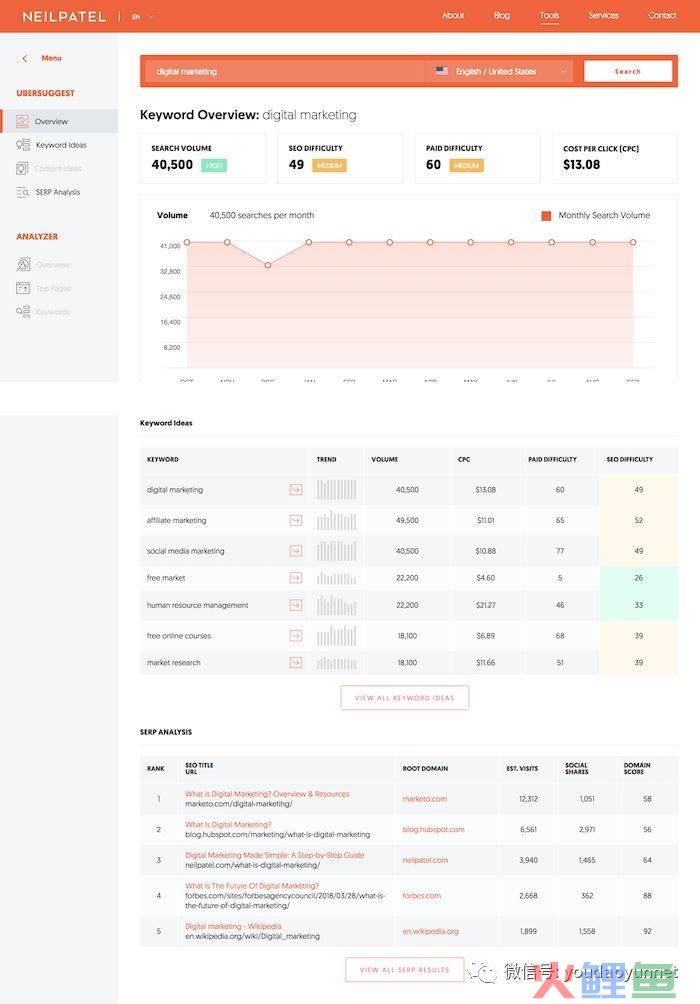Click export arrow for market research row
The width and height of the screenshot is (700, 1004).
coord(295,663)
